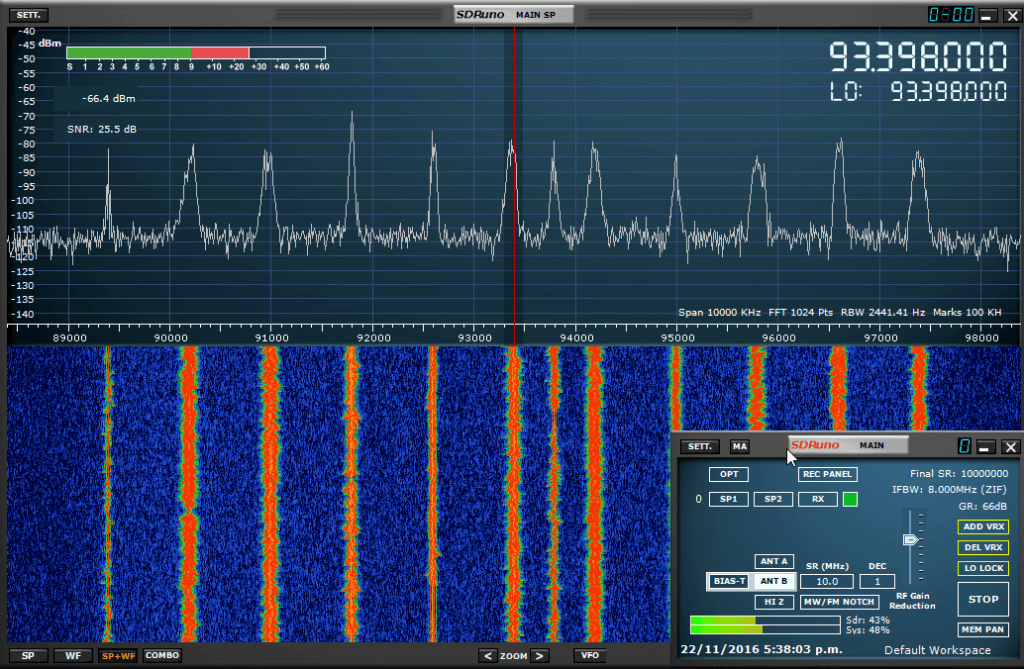Click the green RX status indicator square
The height and width of the screenshot is (669, 1024).
click(850, 498)
